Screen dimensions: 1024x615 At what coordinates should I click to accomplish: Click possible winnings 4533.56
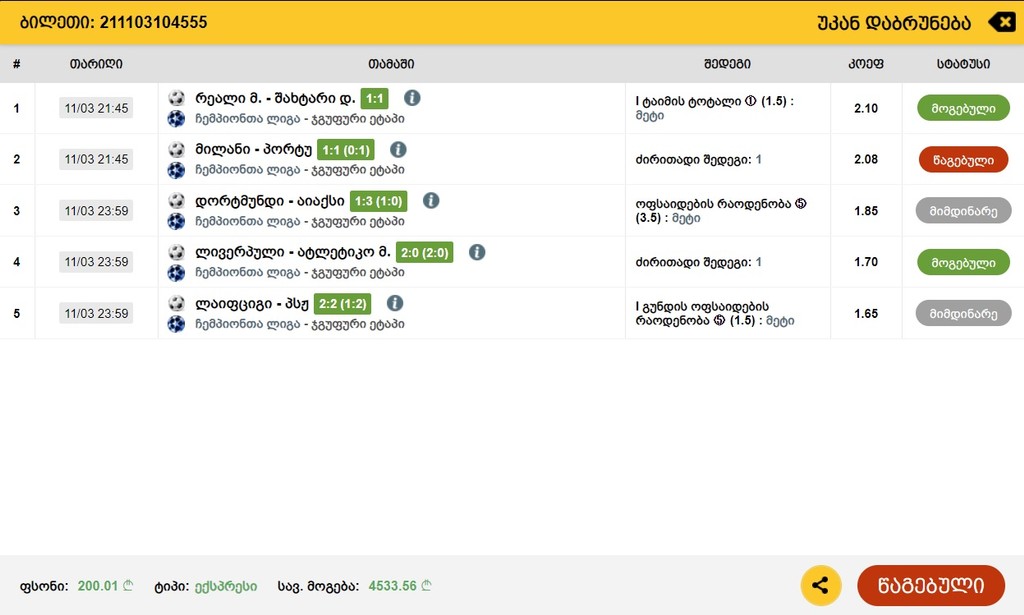[392, 586]
